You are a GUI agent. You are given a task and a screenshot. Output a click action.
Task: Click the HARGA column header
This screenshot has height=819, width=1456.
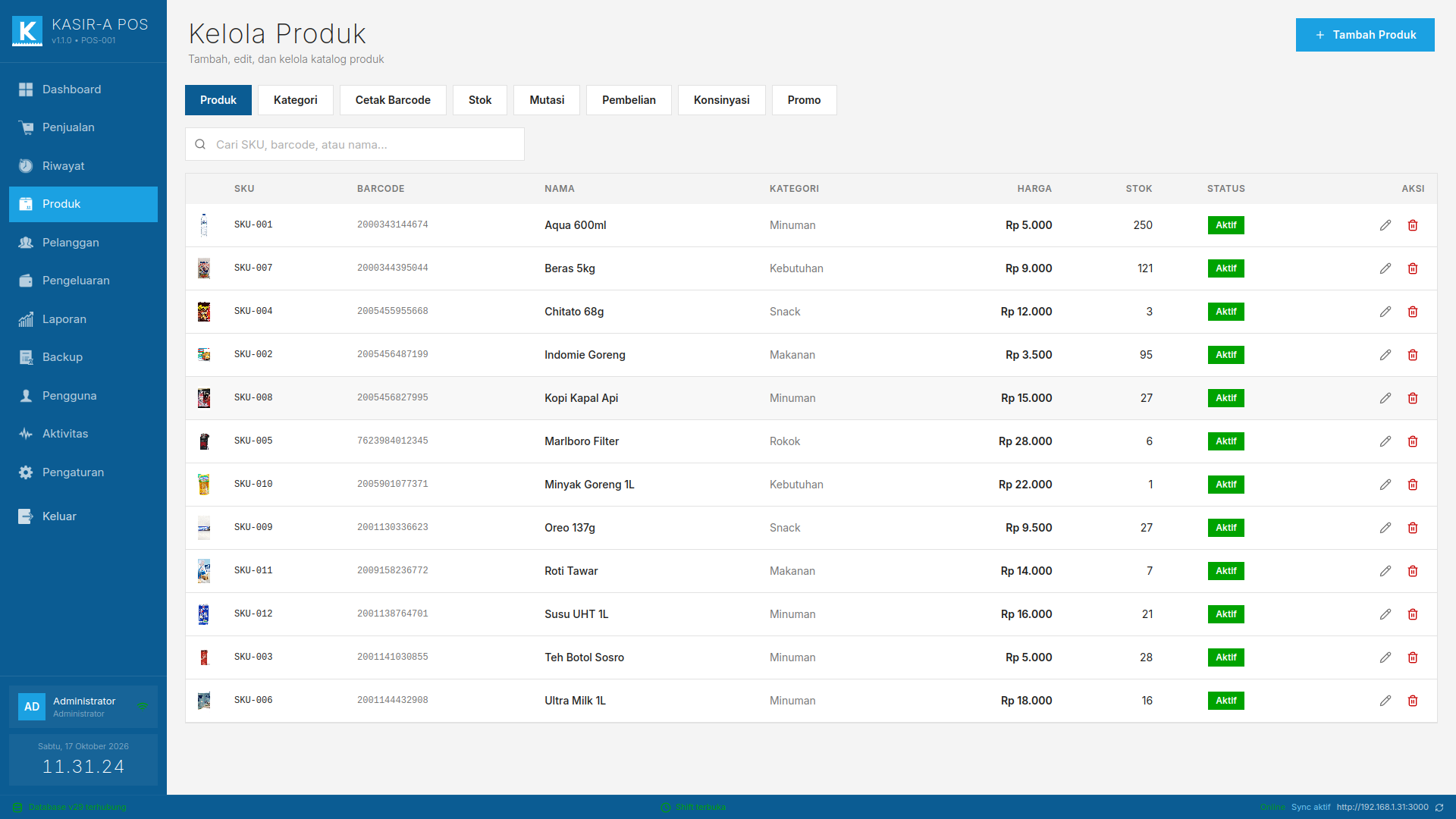pyautogui.click(x=1034, y=189)
